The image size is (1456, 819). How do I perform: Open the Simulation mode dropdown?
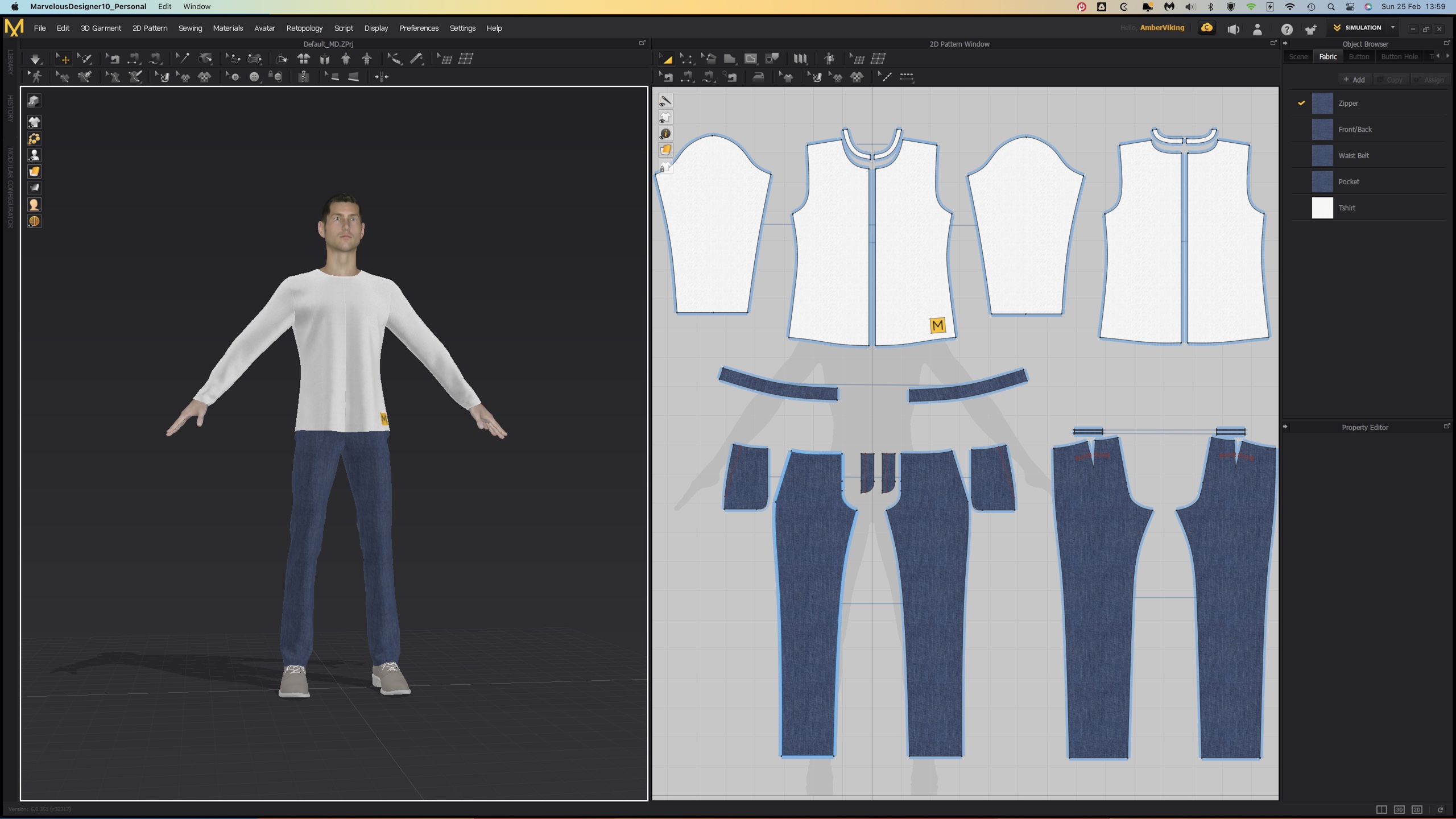1392,28
